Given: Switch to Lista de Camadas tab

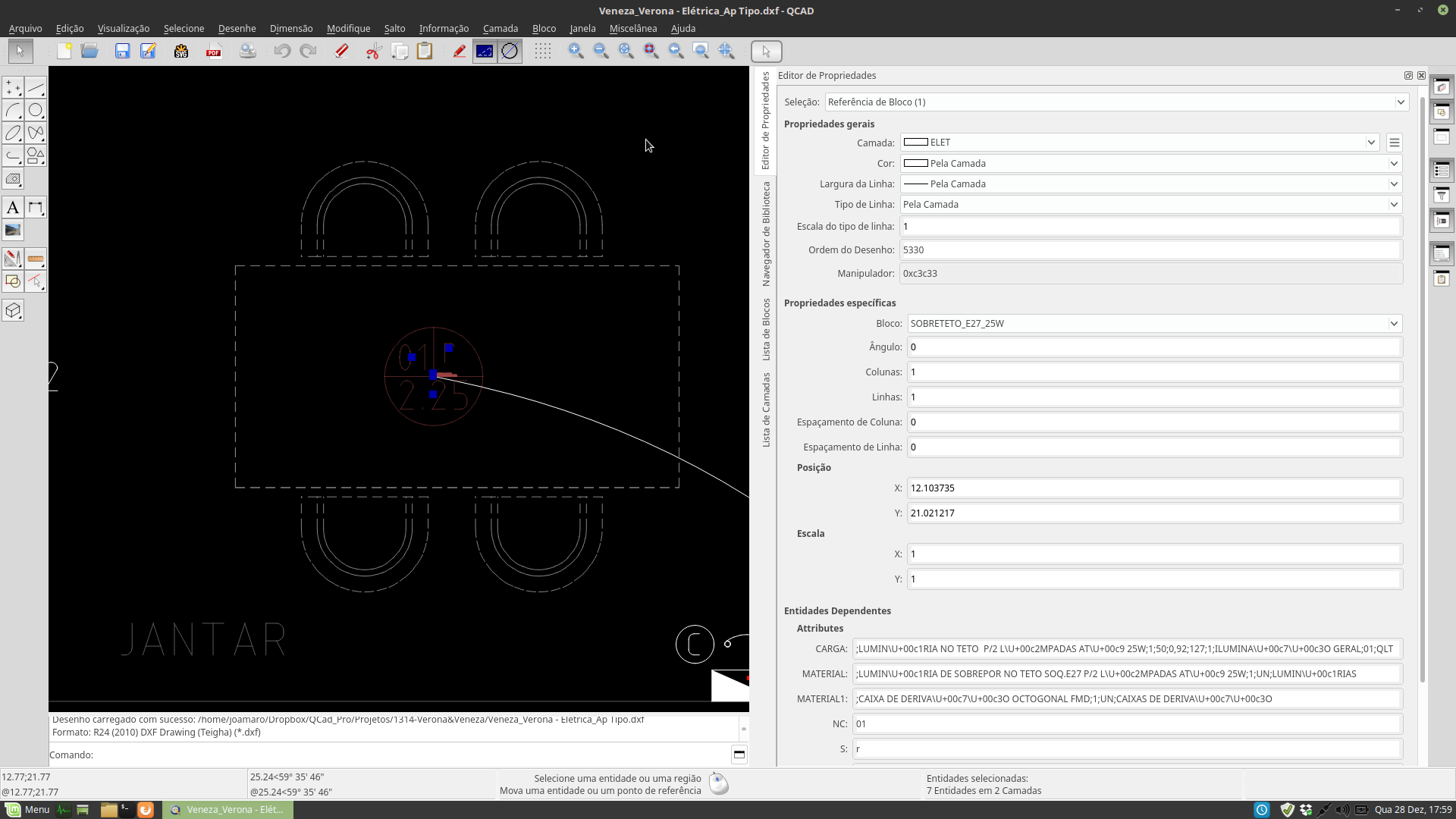Looking at the screenshot, I should (766, 409).
